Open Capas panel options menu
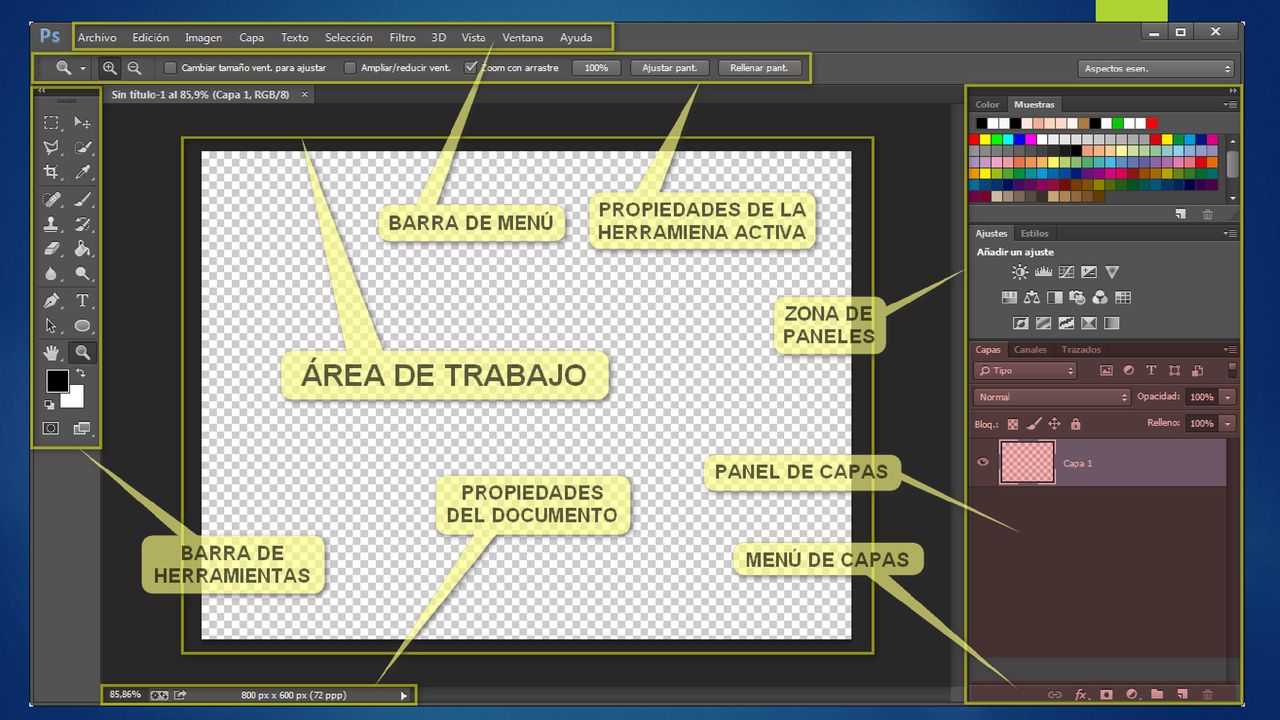Image resolution: width=1280 pixels, height=720 pixels. click(1231, 350)
